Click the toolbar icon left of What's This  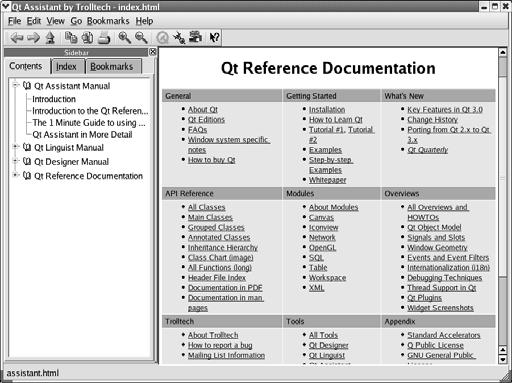pyautogui.click(x=196, y=37)
